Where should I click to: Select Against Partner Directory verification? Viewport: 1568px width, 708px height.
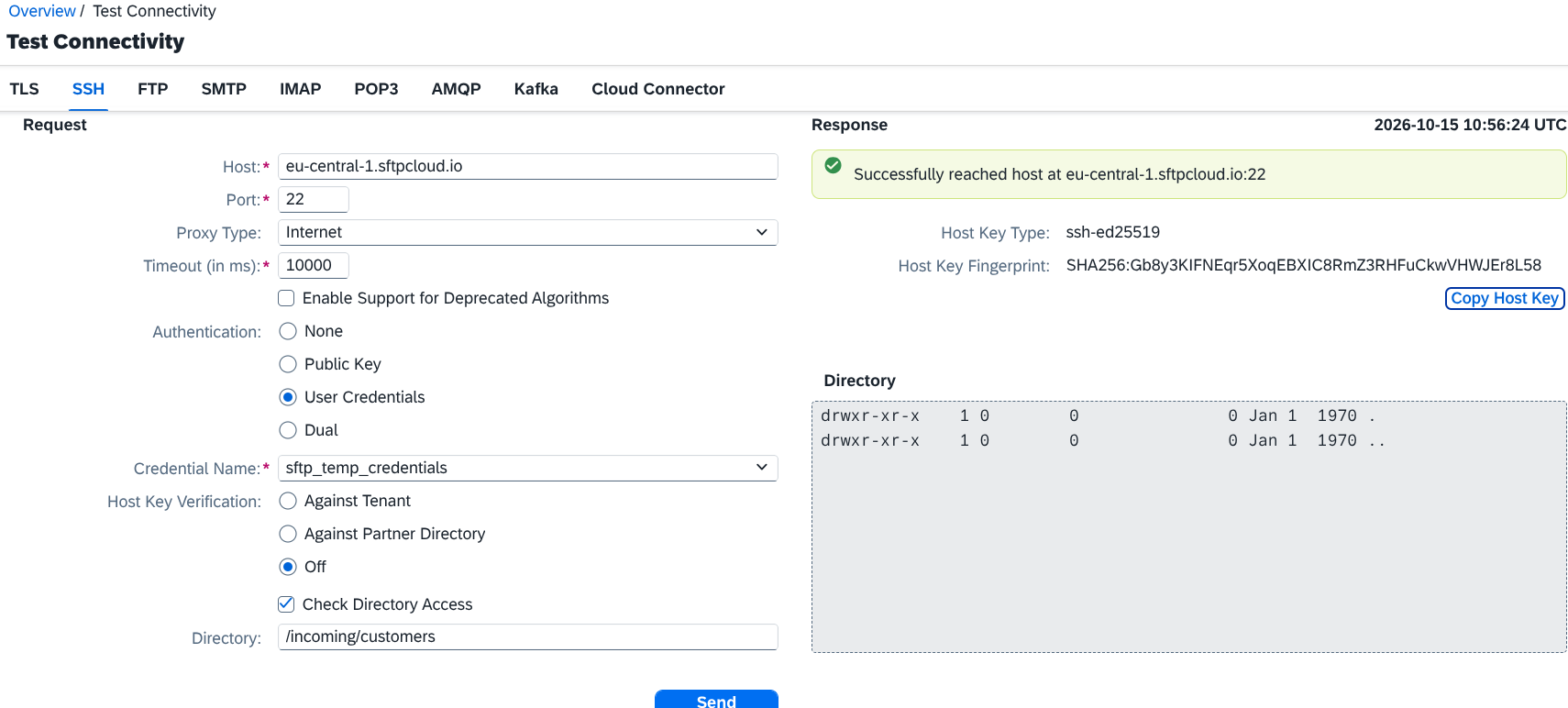288,534
